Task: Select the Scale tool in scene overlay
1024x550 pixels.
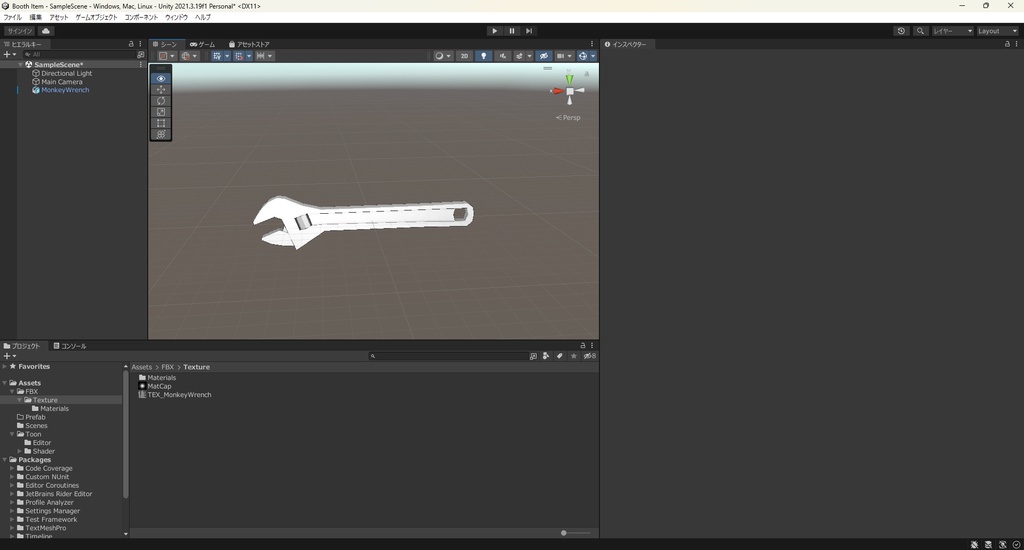Action: pos(161,112)
